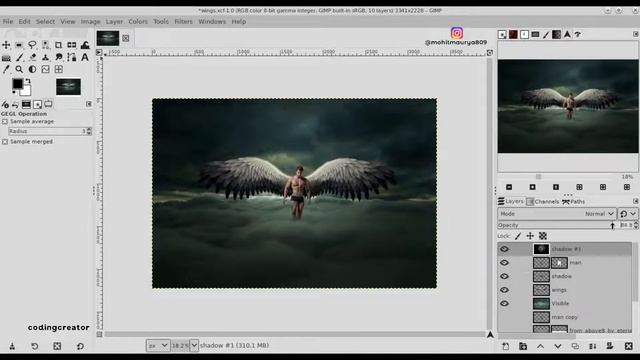Select the Paths tool
640x360 pixels.
coord(71,58)
